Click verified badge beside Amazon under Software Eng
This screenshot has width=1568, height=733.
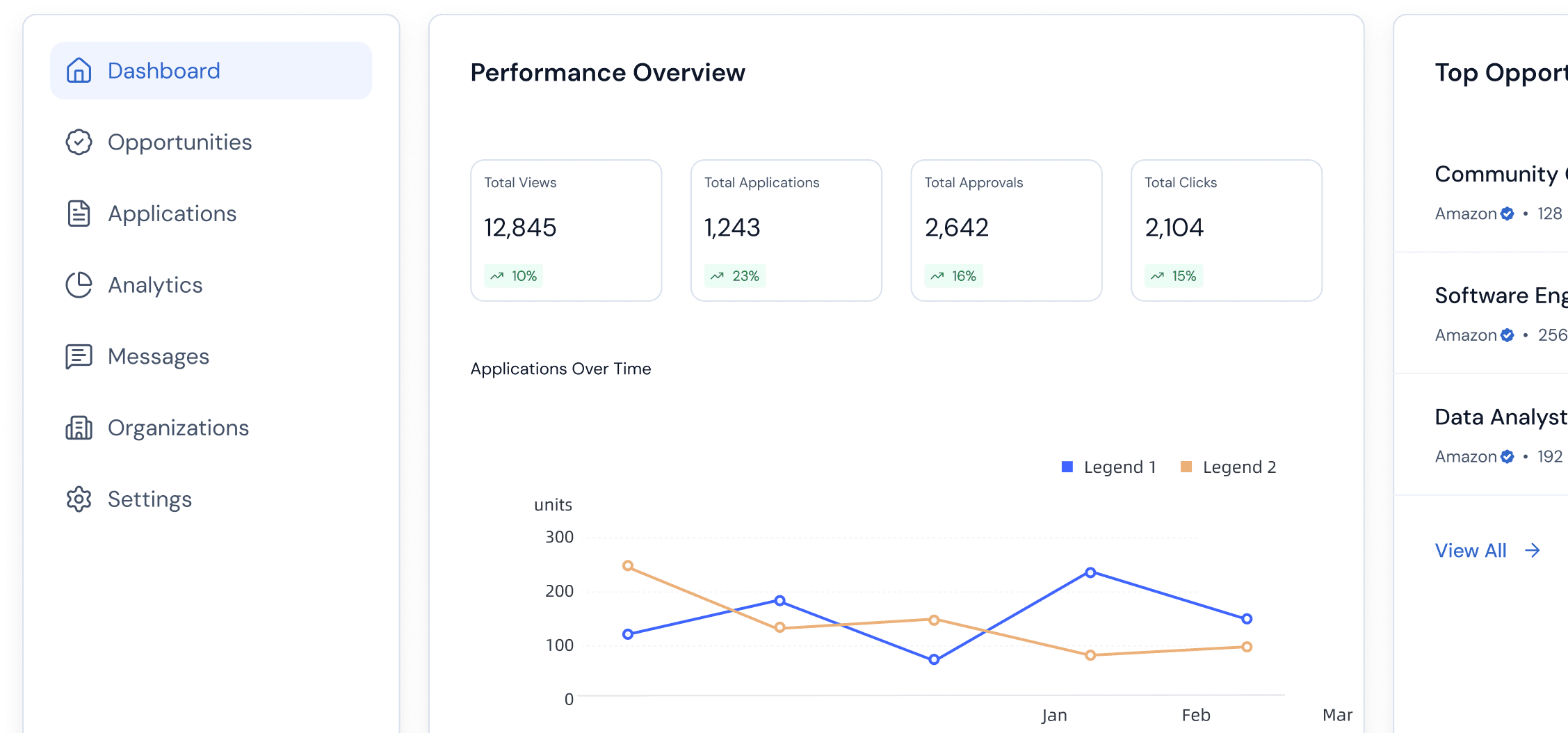[x=1507, y=335]
